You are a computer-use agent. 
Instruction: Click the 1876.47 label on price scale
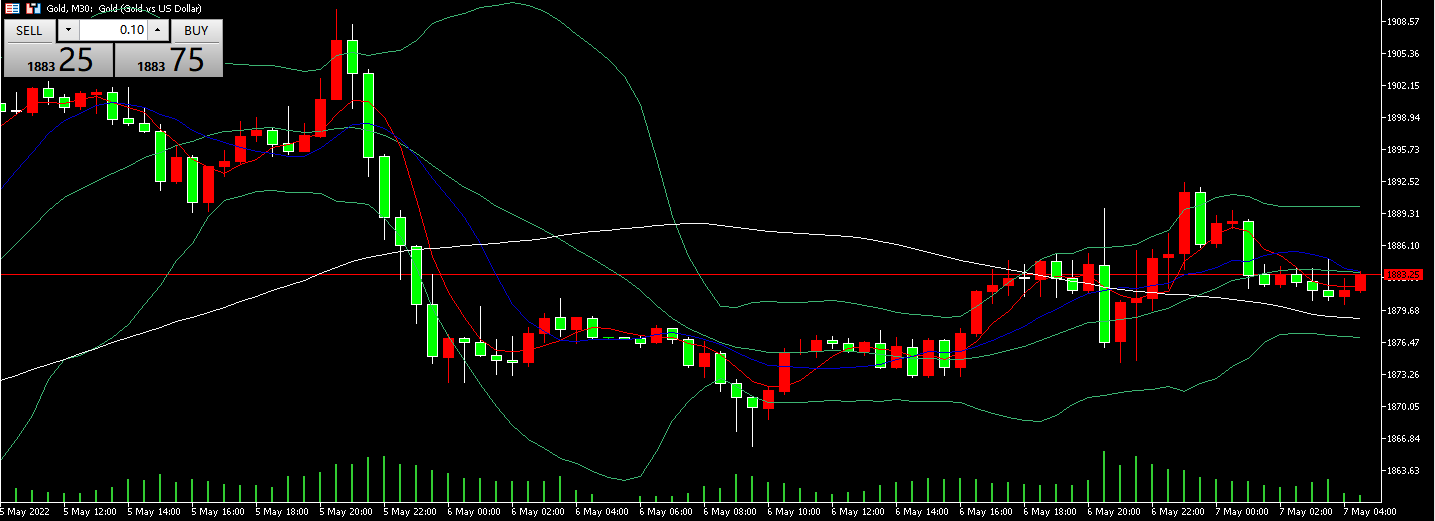(x=1404, y=342)
